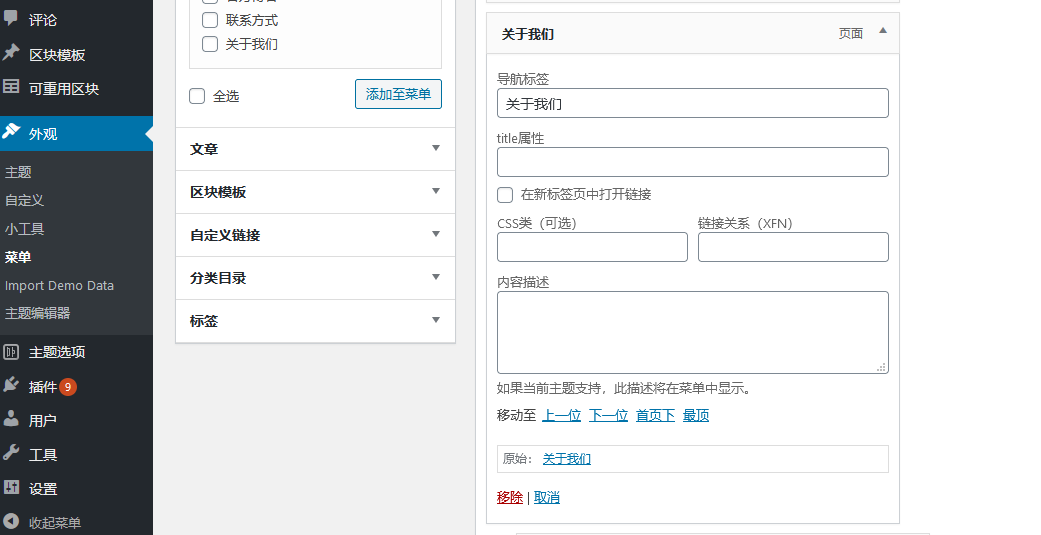
Task: Focus the title属性 text field
Action: point(692,162)
